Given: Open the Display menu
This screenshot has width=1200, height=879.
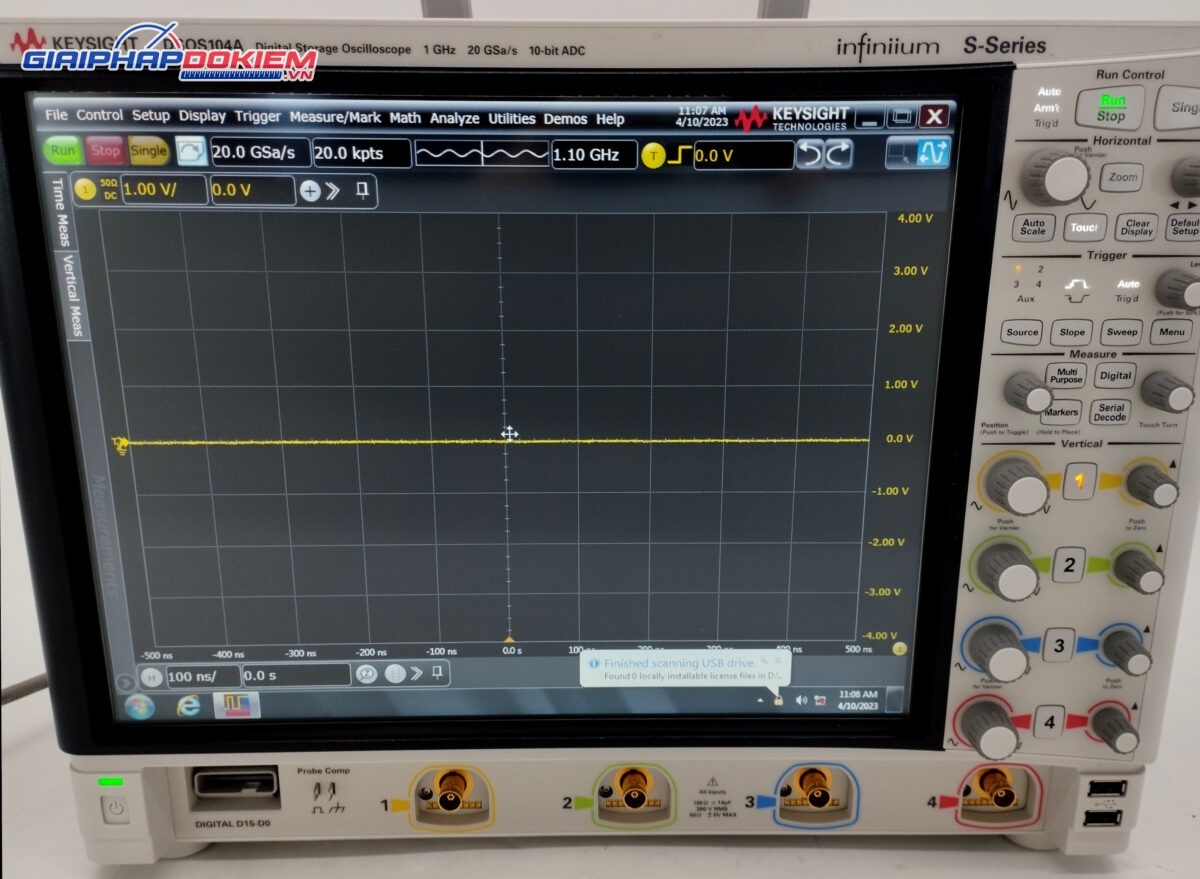Looking at the screenshot, I should (202, 116).
